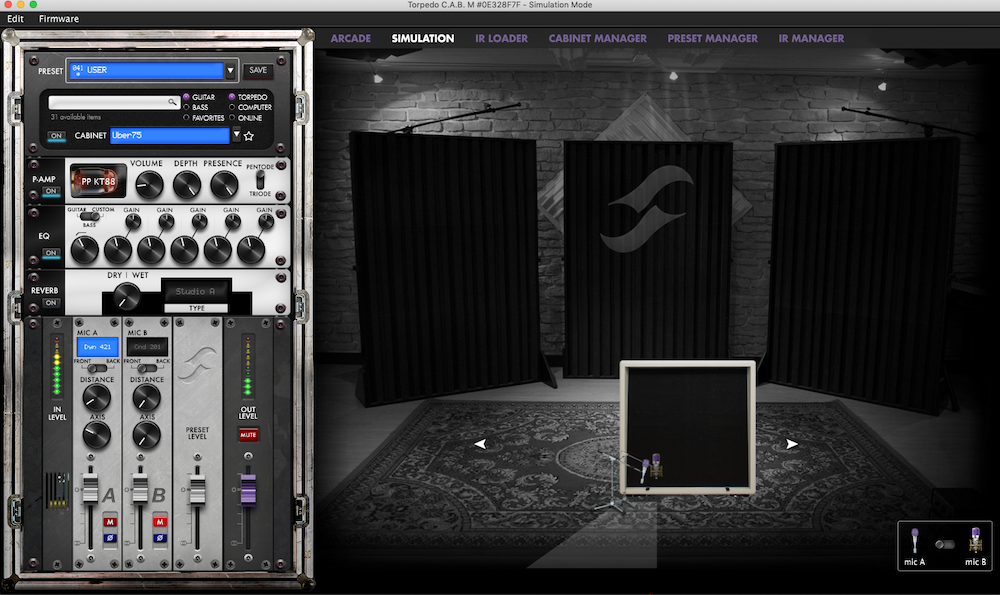Screen dimensions: 1000x595
Task: Click the microphones in front of cabinet
Action: tap(651, 468)
